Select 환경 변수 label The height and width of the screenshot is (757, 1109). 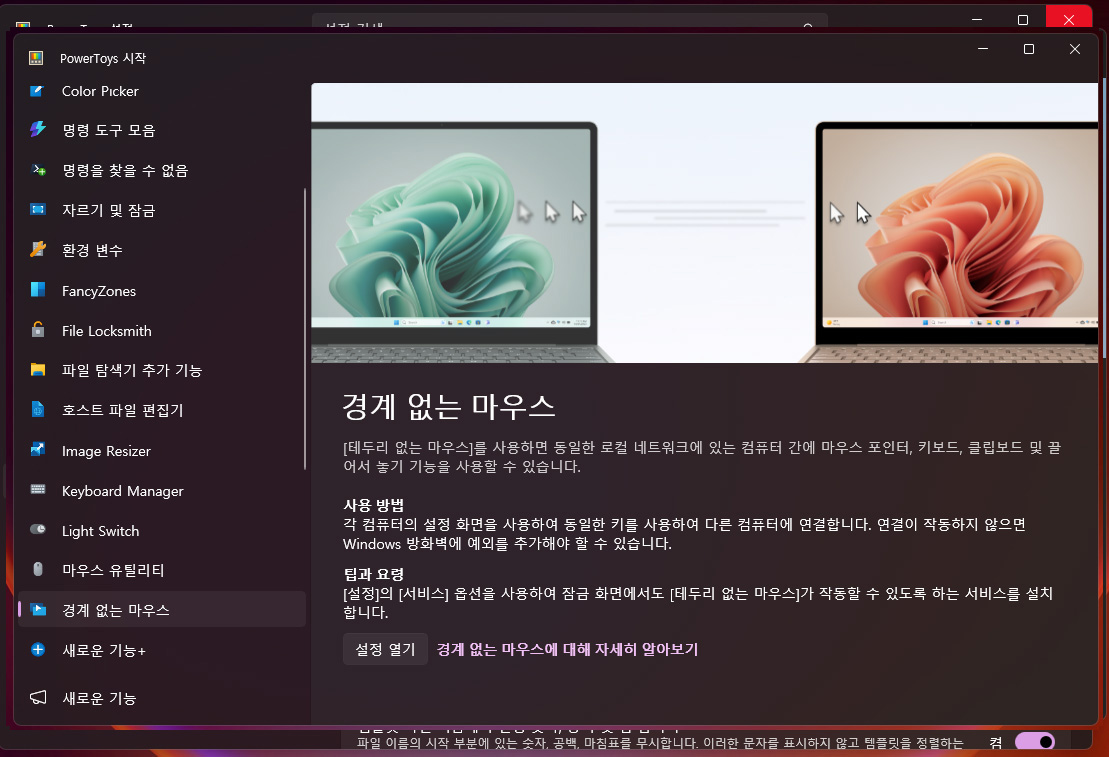[x=92, y=250]
